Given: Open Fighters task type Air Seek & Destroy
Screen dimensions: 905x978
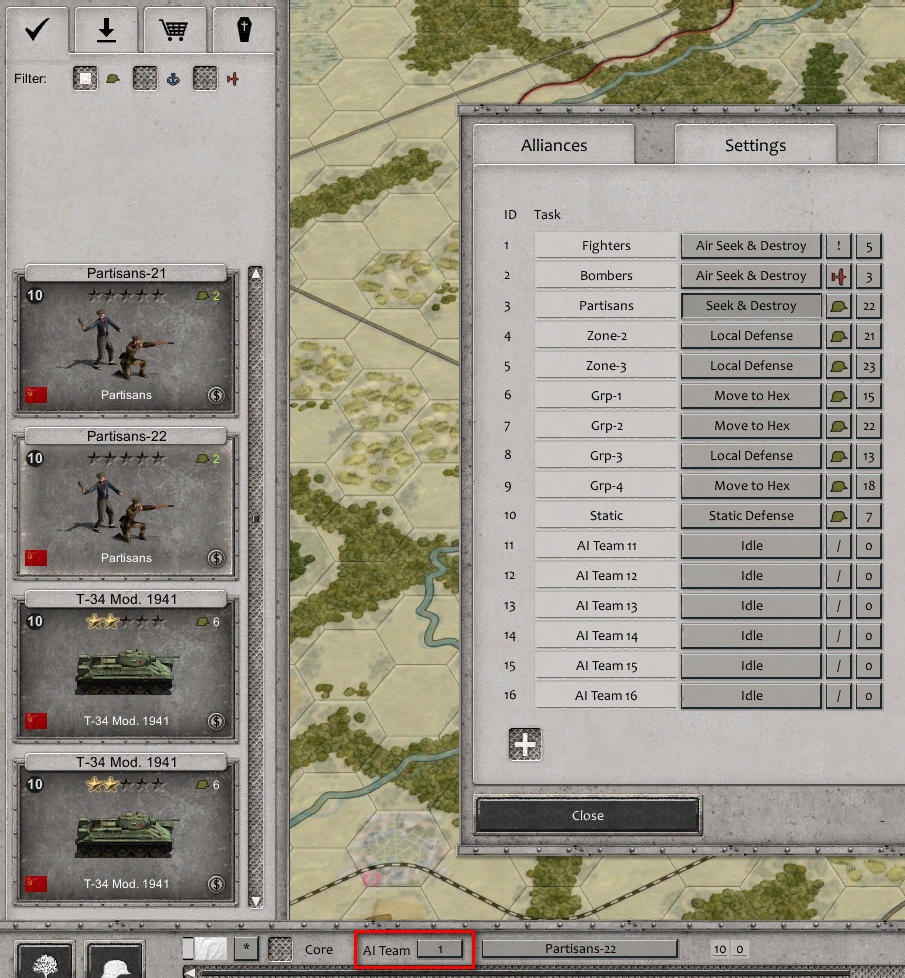Looking at the screenshot, I should (751, 246).
